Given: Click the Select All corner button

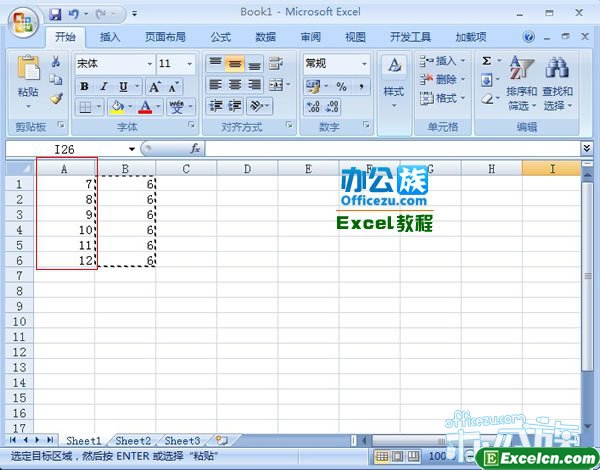Looking at the screenshot, I should click(x=19, y=168).
